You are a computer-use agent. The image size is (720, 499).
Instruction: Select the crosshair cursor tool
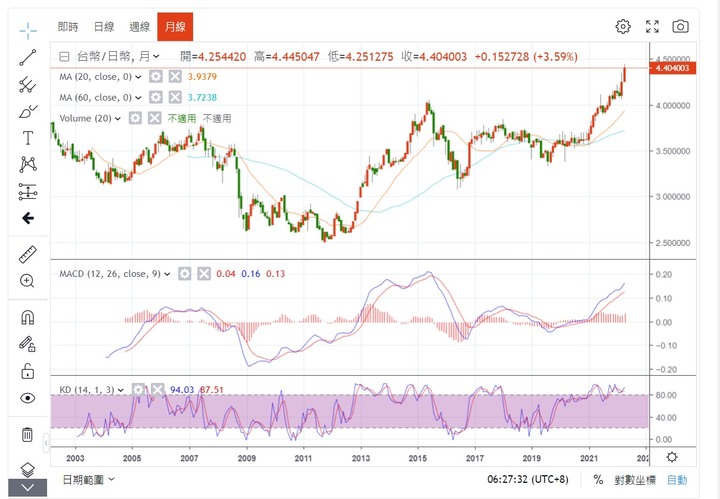[x=28, y=30]
